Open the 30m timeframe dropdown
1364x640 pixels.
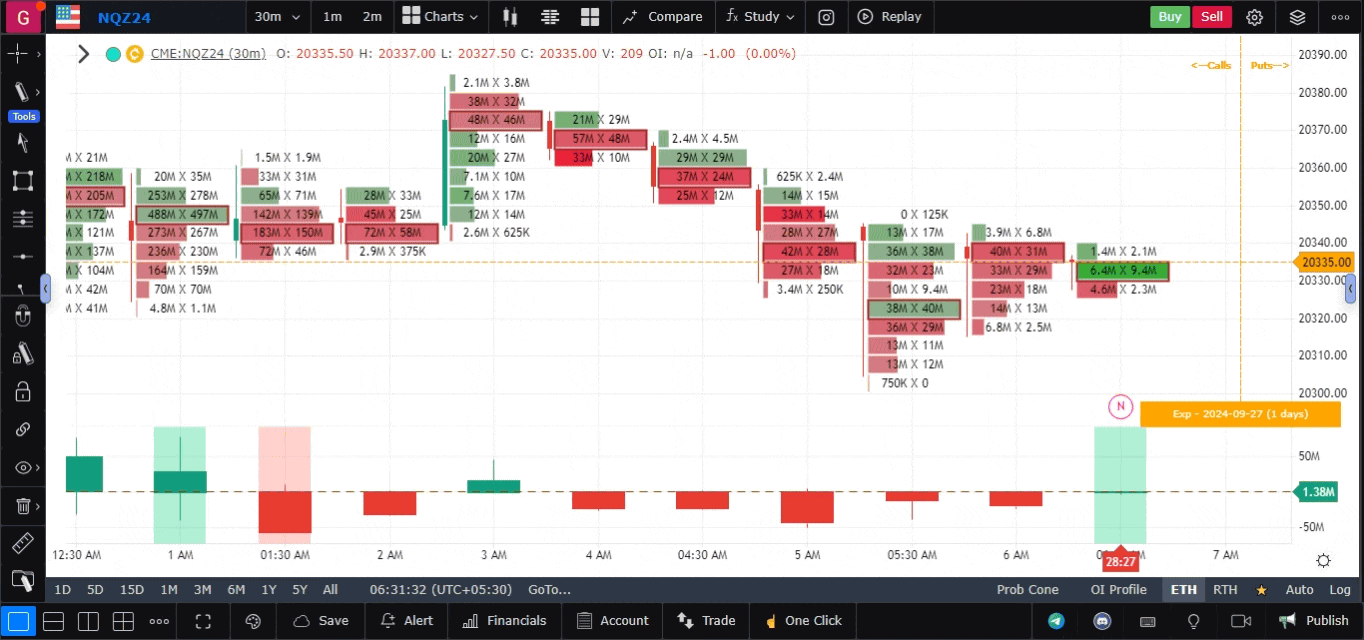tap(274, 17)
